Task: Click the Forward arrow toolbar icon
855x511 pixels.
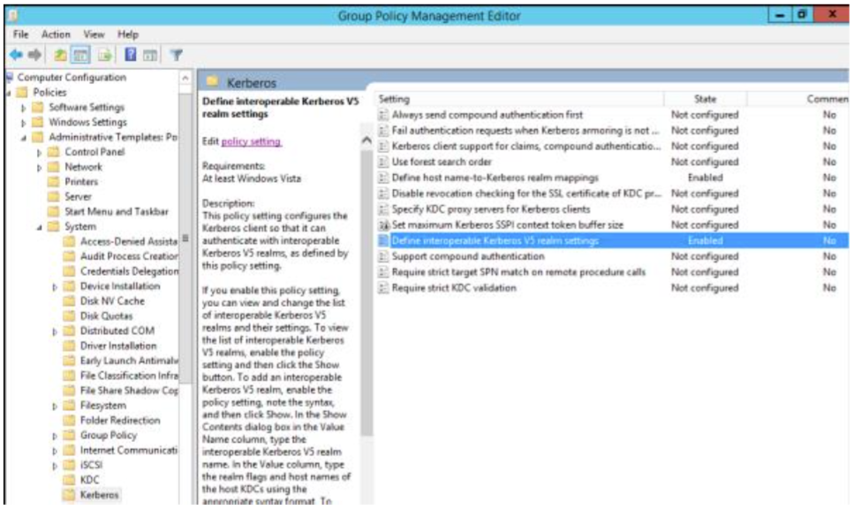Action: coord(35,55)
